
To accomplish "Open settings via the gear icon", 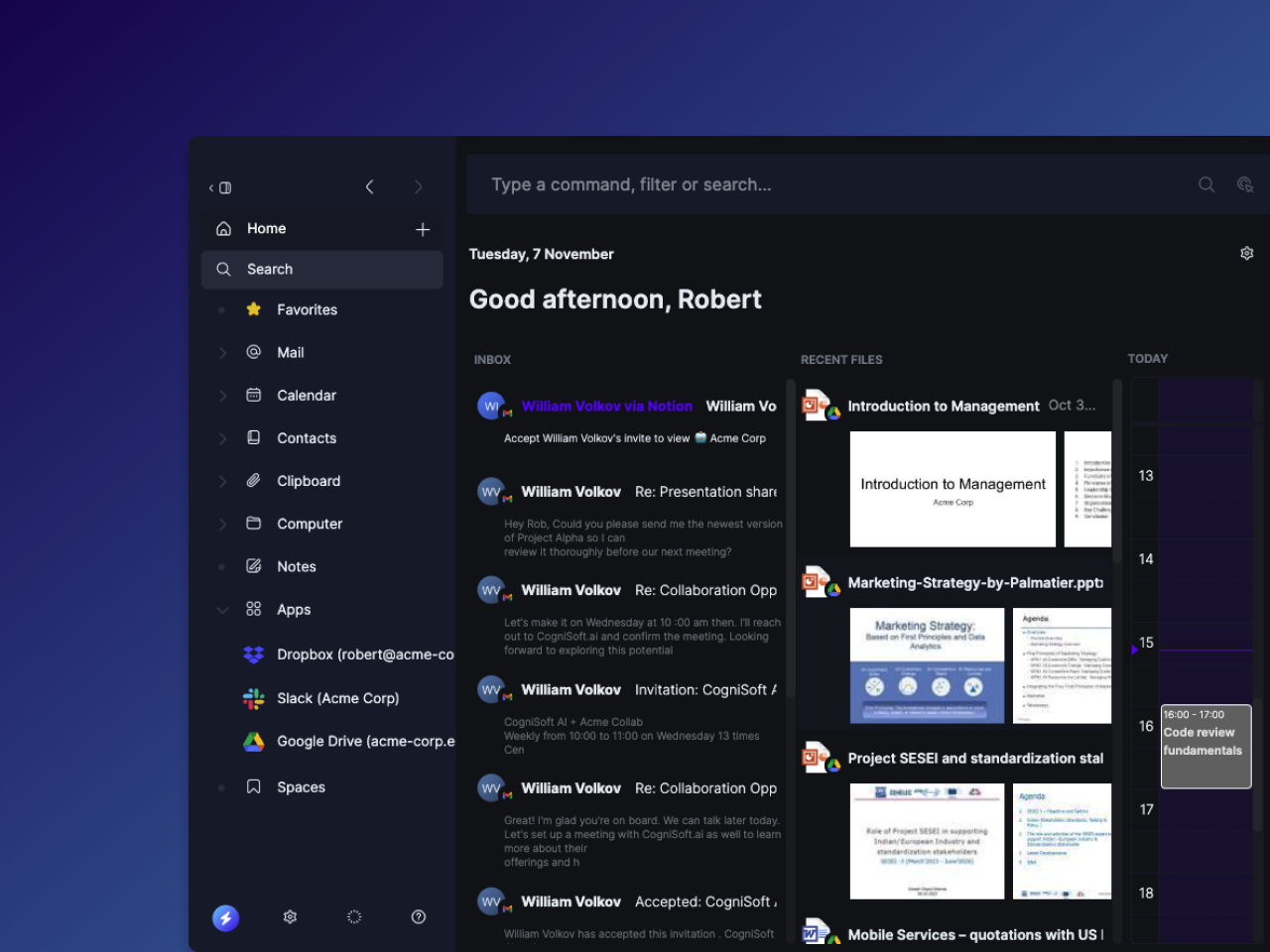I will click(290, 917).
